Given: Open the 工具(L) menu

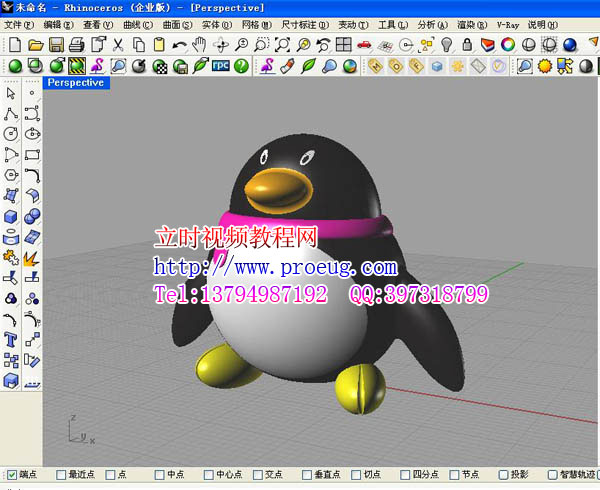Looking at the screenshot, I should pyautogui.click(x=393, y=25).
